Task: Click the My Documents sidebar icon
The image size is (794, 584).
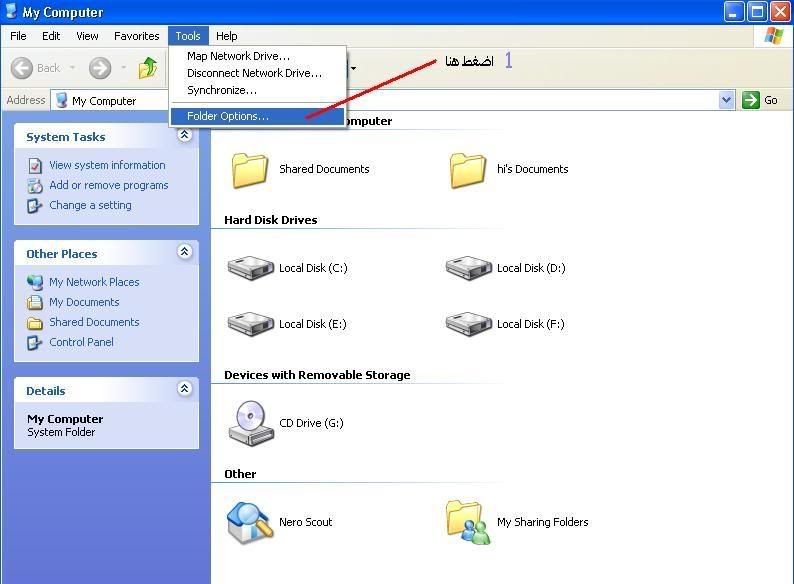Action: (x=34, y=302)
